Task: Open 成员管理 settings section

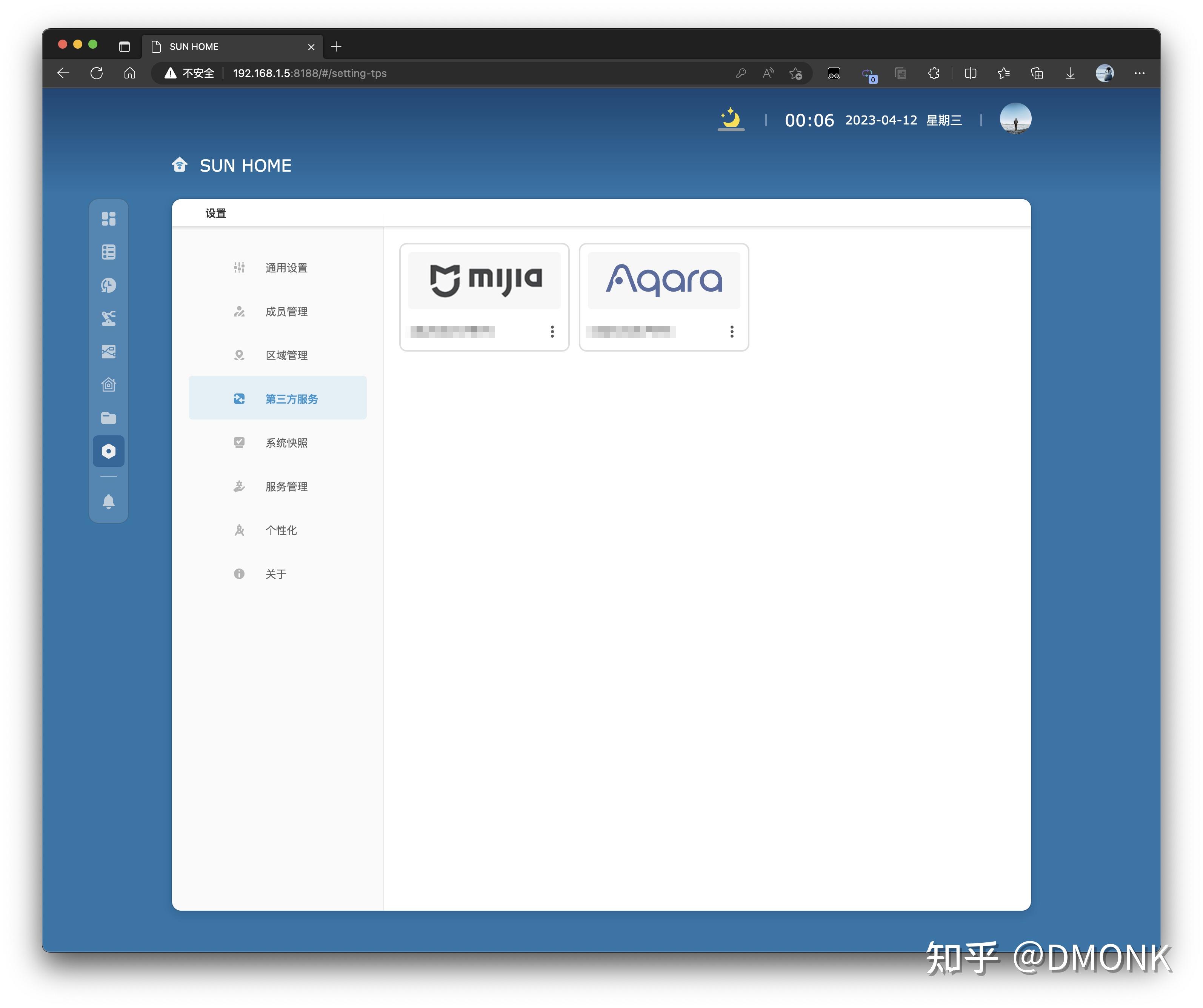Action: point(286,312)
